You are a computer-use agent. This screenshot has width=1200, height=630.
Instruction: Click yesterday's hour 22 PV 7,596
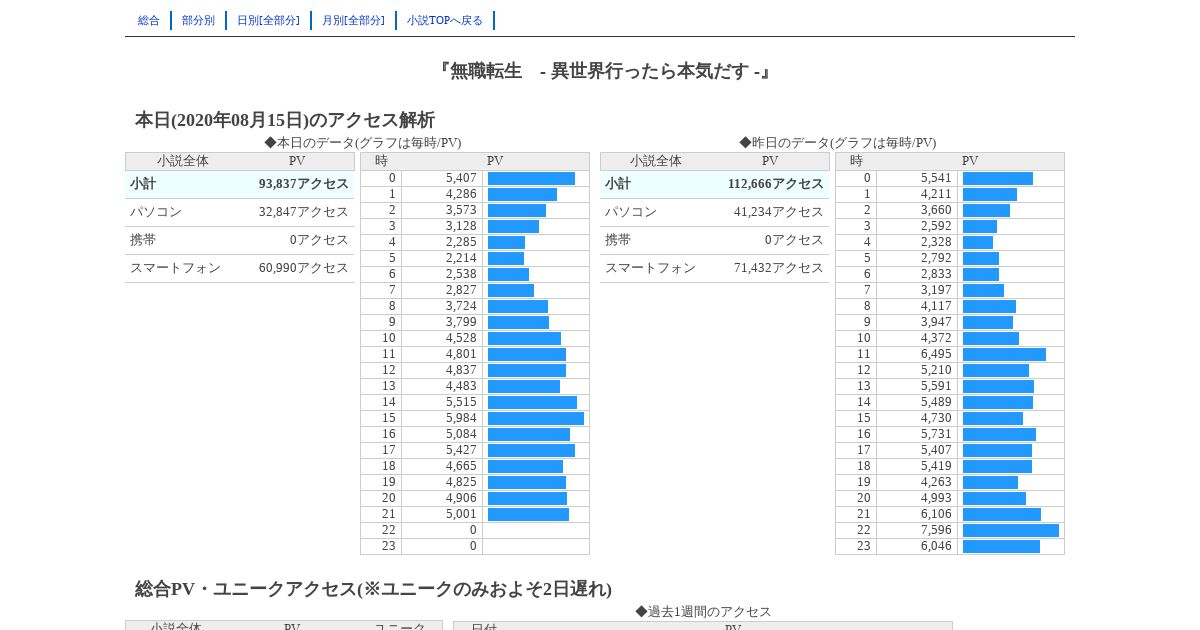(x=936, y=530)
